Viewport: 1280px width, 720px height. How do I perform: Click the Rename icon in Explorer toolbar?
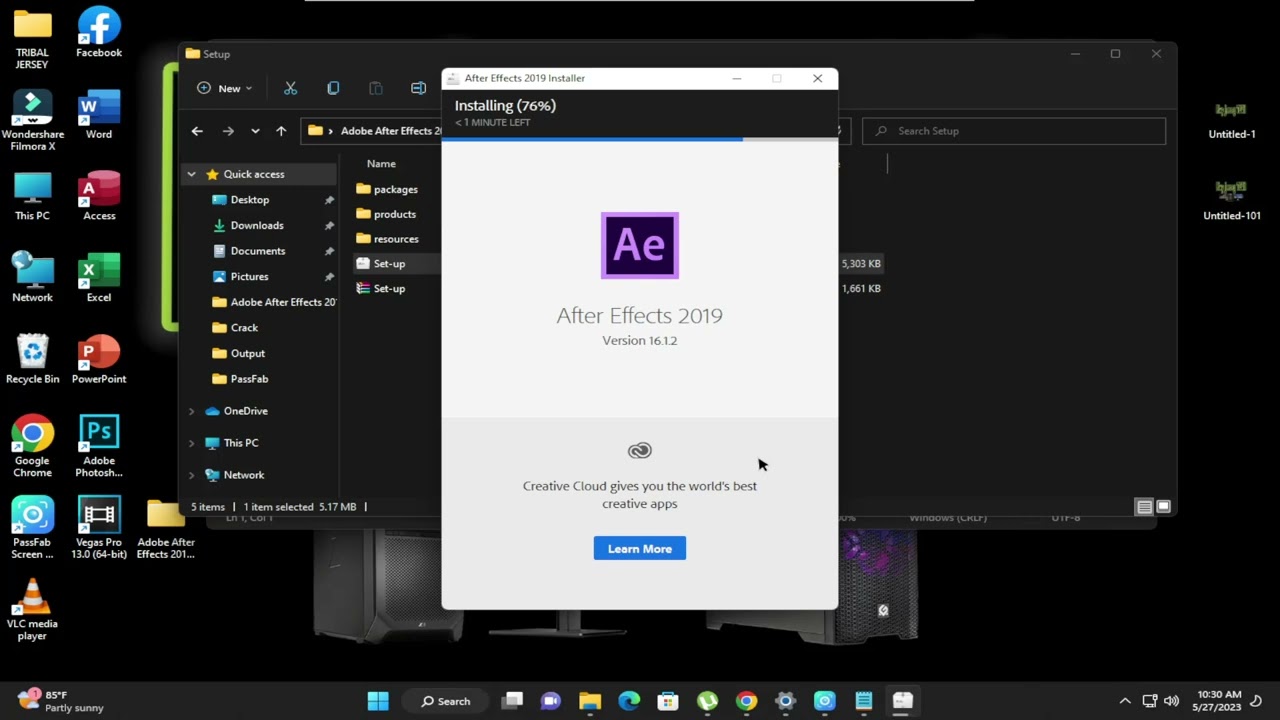click(418, 88)
